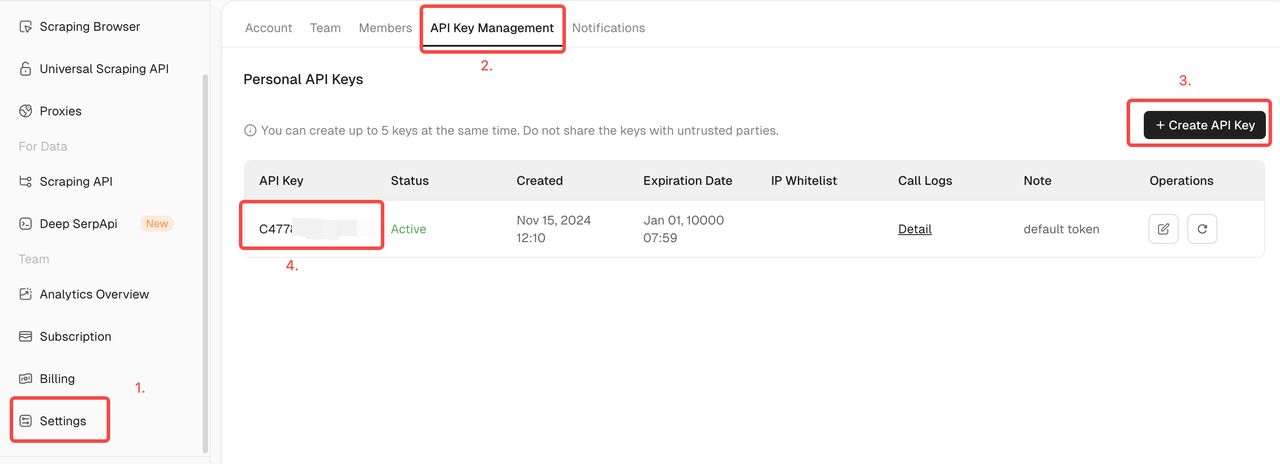Click the Expiration Date column header
Image resolution: width=1280 pixels, height=464 pixels.
(x=688, y=181)
